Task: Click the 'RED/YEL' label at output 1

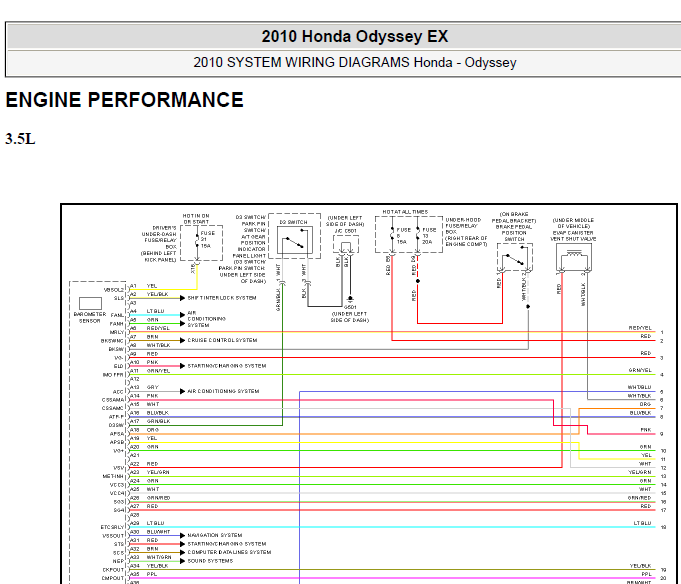Action: tap(640, 328)
